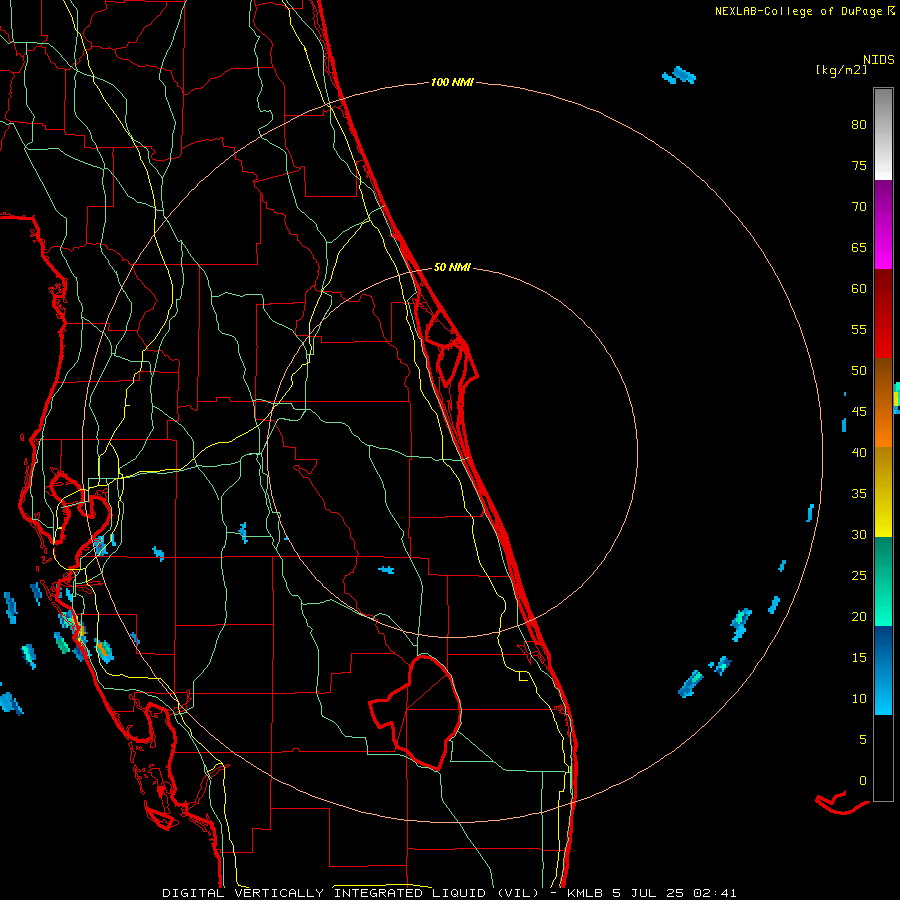
Task: Click the 20 value on the VIL scale
Action: pos(859,617)
